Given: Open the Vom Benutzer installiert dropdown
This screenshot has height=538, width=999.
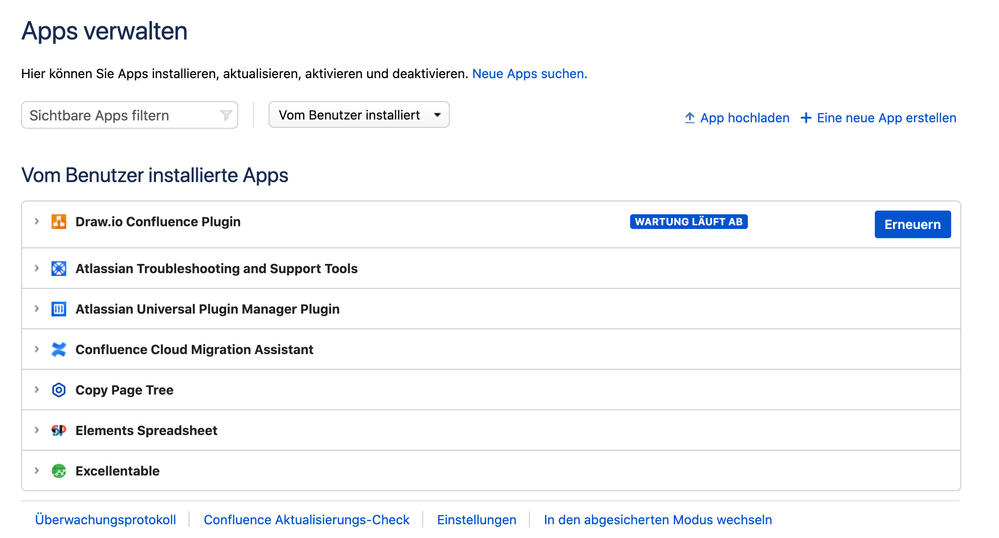Looking at the screenshot, I should click(359, 115).
